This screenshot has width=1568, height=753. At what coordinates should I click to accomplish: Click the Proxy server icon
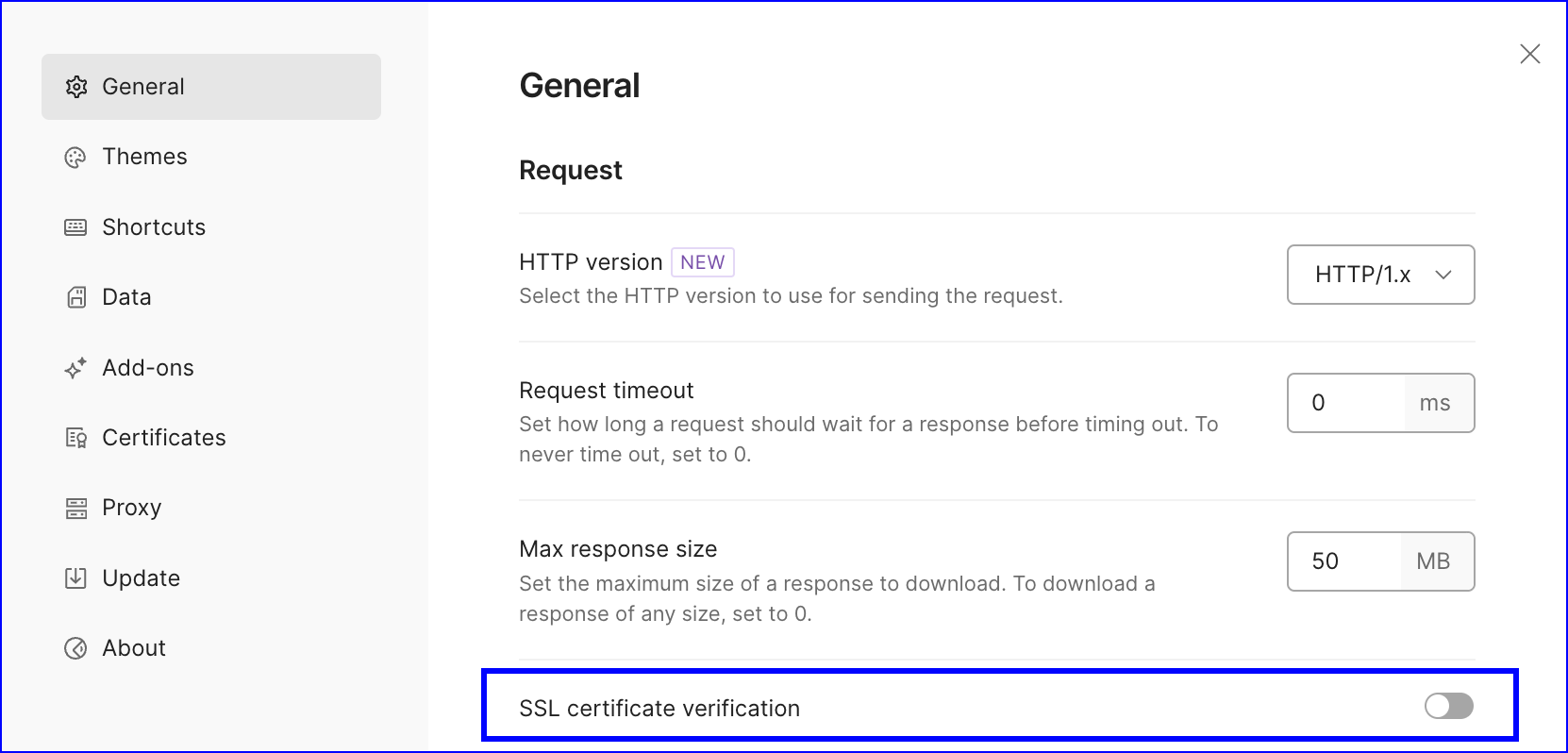[x=76, y=509]
